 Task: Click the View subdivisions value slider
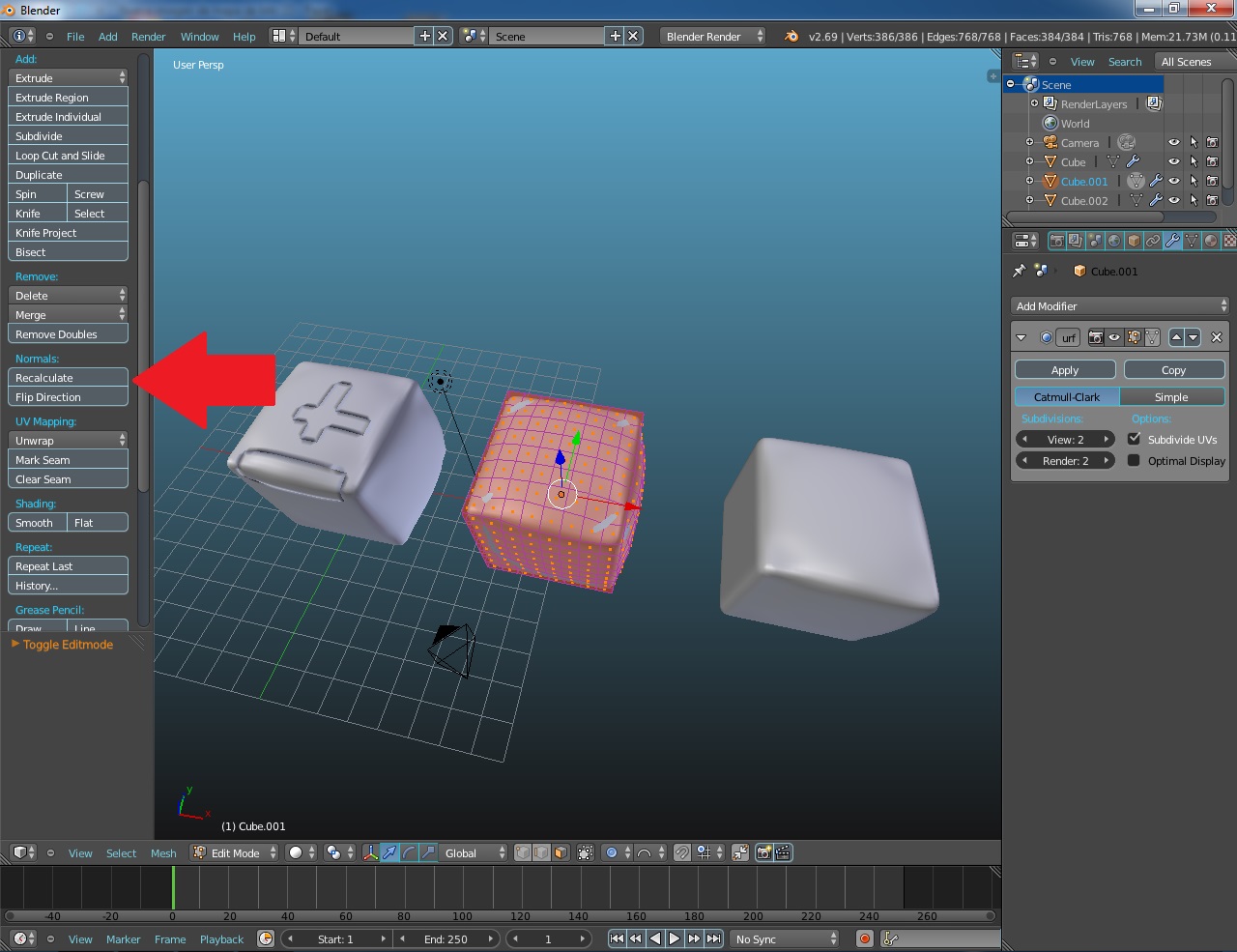point(1065,439)
